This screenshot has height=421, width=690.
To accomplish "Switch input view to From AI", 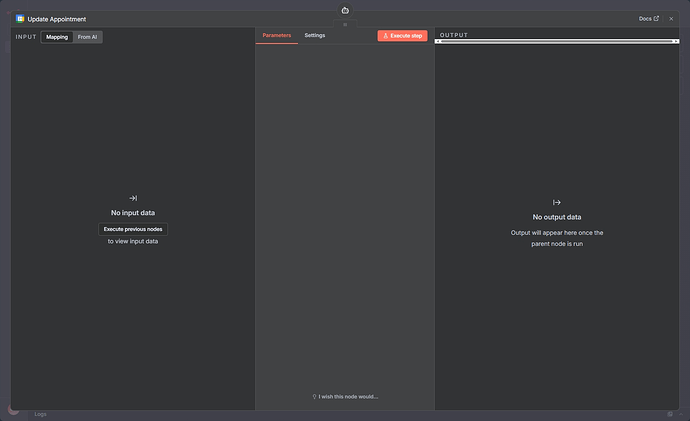I will click(x=88, y=37).
